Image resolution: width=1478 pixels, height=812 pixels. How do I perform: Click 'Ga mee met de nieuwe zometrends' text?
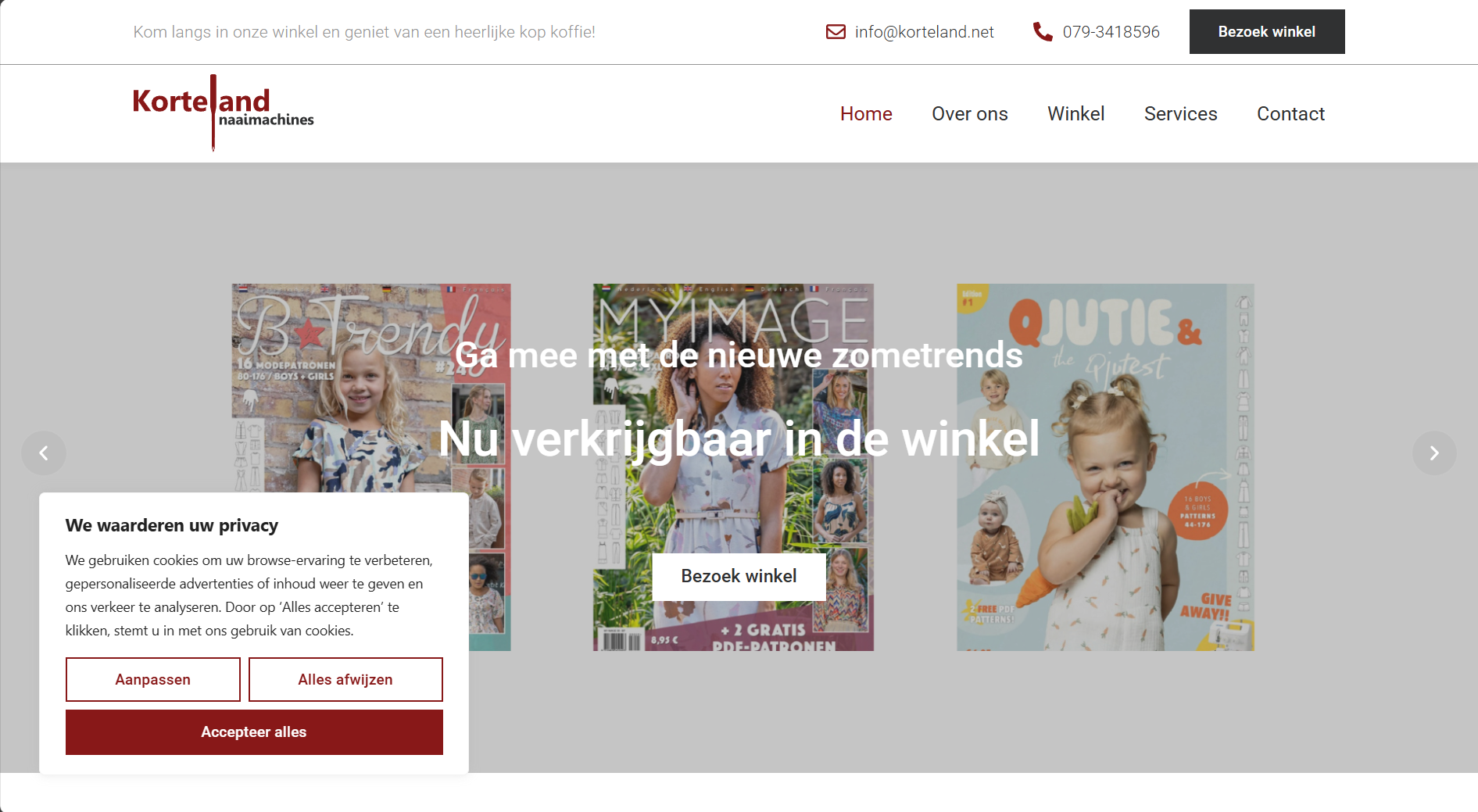coord(739,356)
